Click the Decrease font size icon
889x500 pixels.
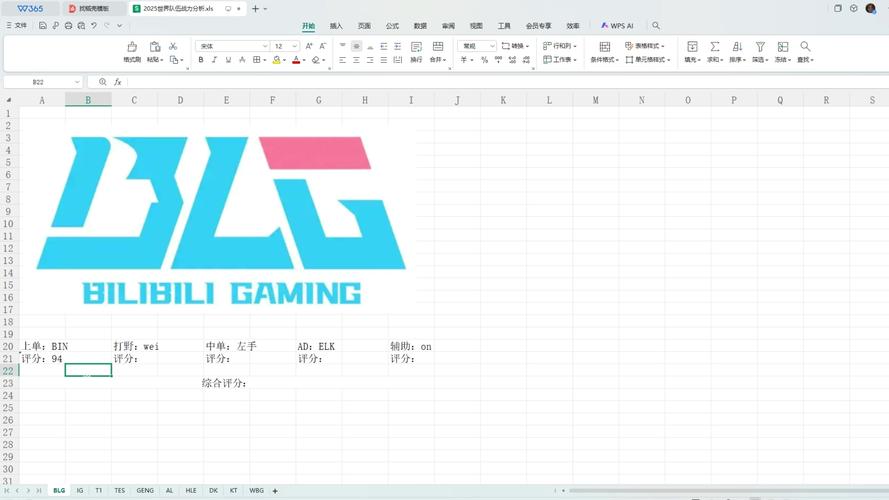[323, 46]
